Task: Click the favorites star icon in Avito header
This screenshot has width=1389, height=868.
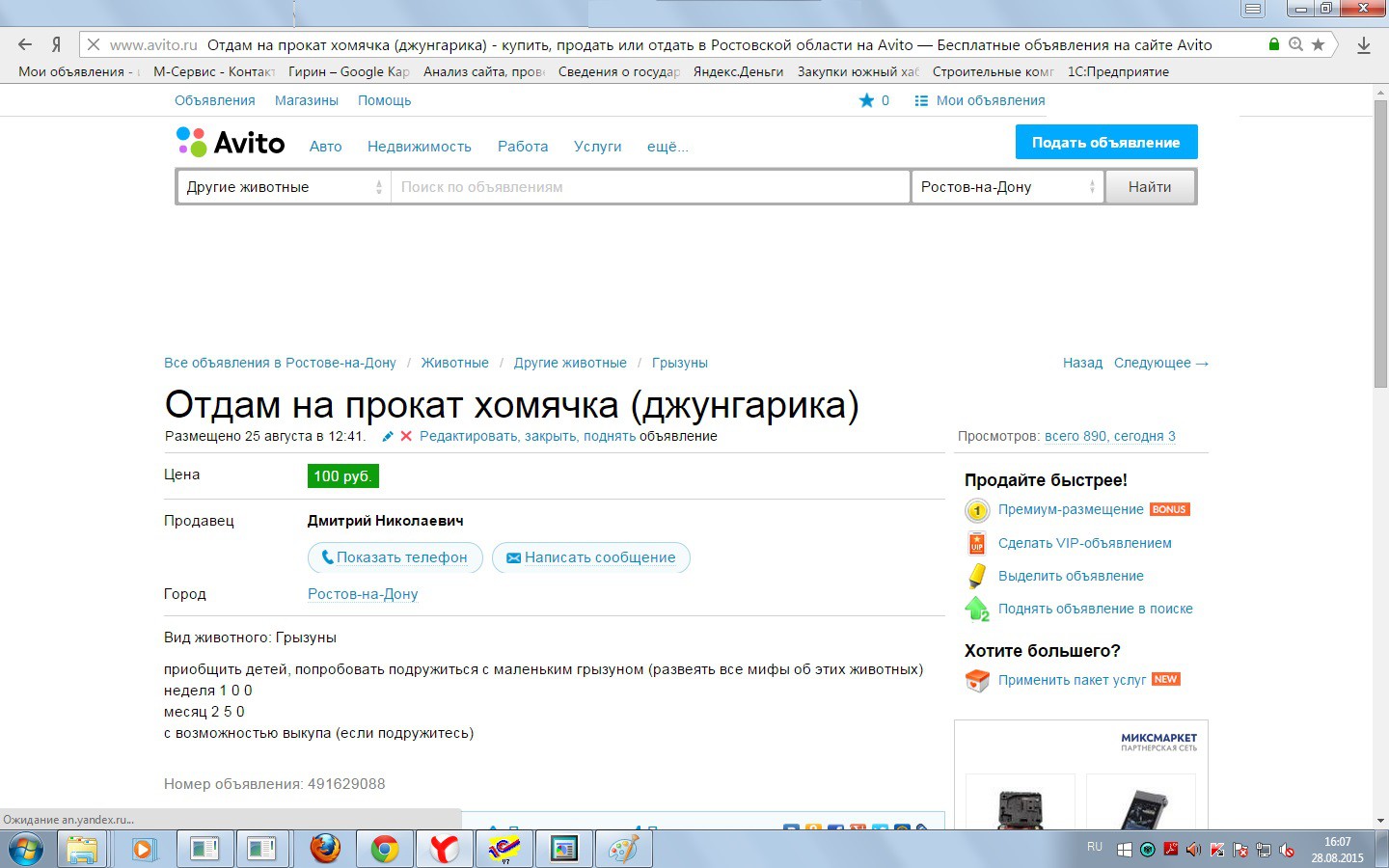Action: [866, 100]
